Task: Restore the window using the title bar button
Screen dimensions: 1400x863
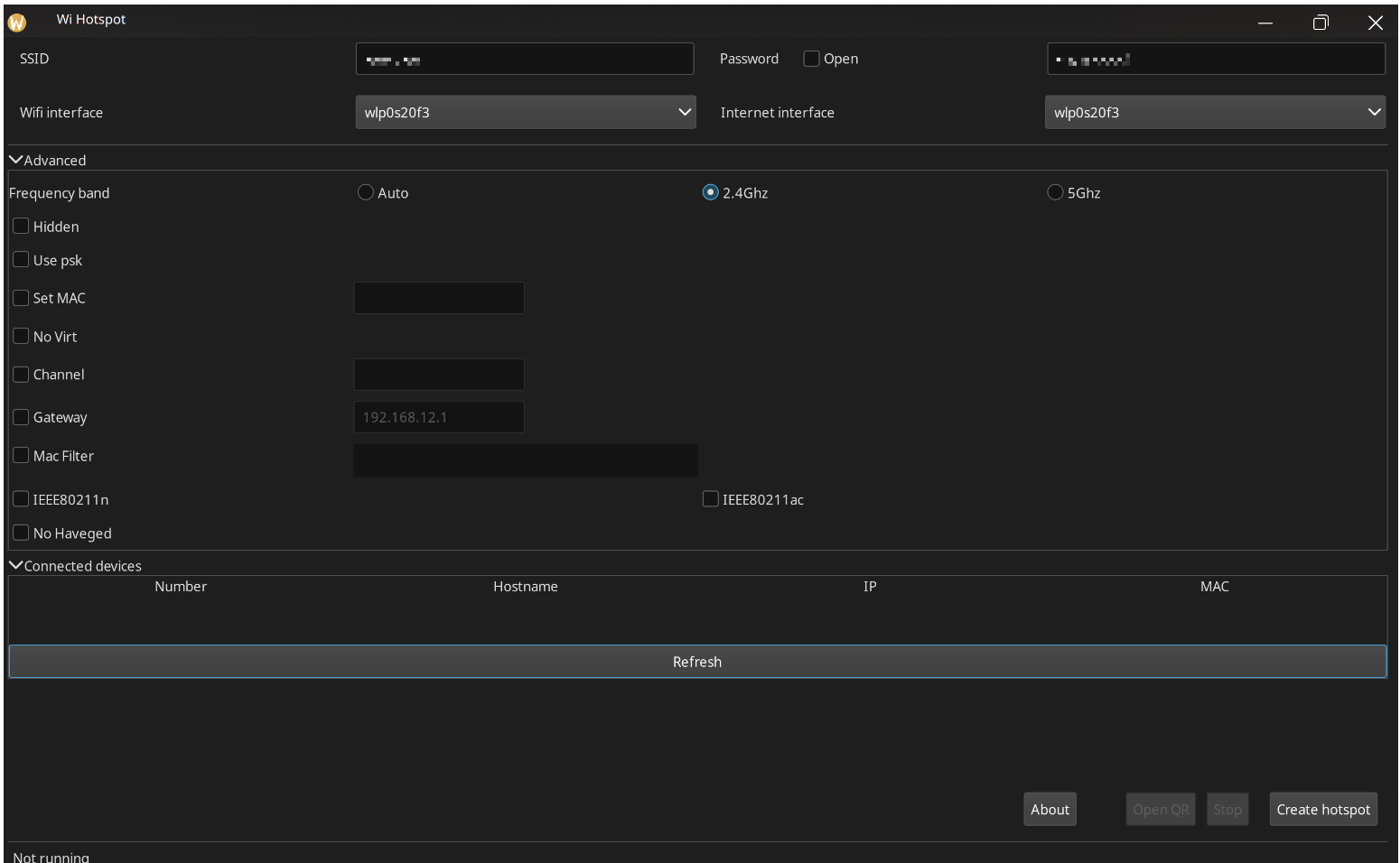Action: coord(1320,23)
